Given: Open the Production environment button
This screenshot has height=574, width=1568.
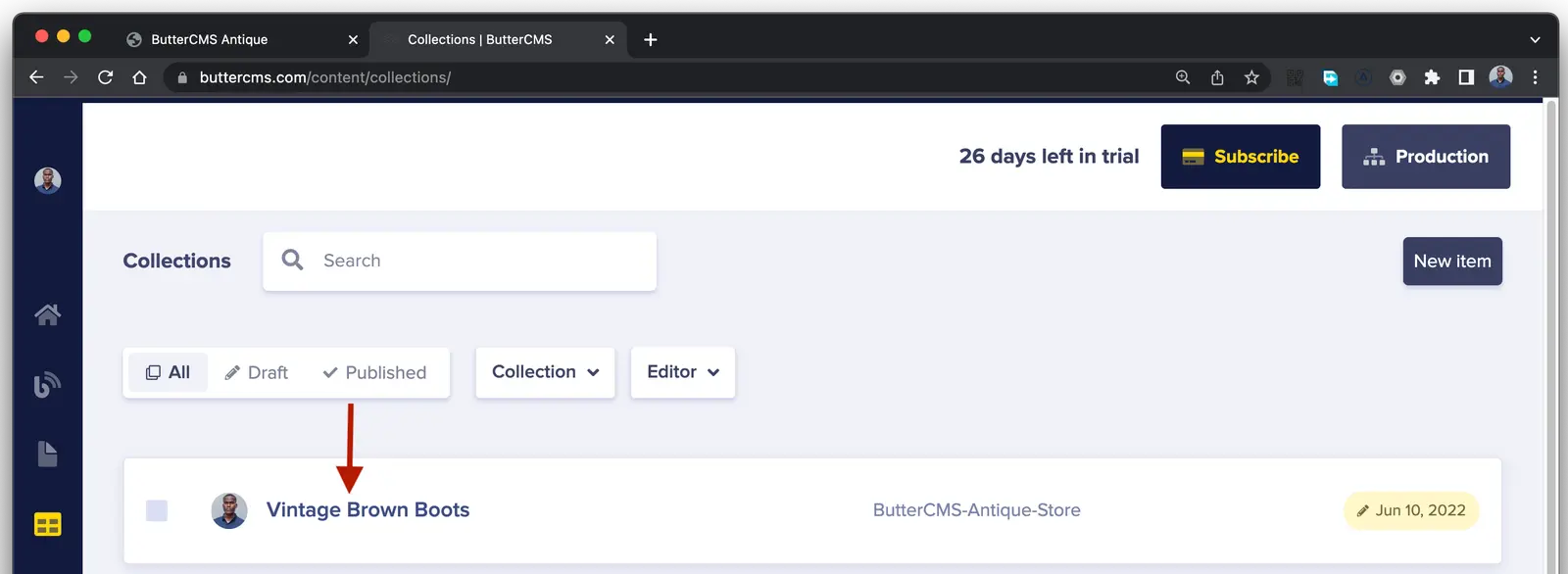Looking at the screenshot, I should pos(1426,157).
